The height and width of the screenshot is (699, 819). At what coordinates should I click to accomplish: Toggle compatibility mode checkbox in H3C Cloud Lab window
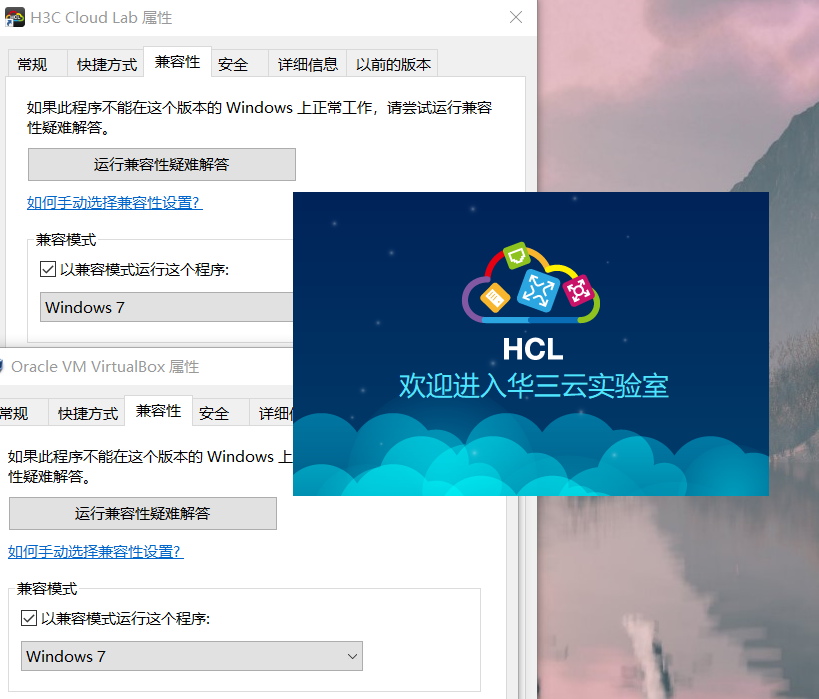click(x=48, y=270)
